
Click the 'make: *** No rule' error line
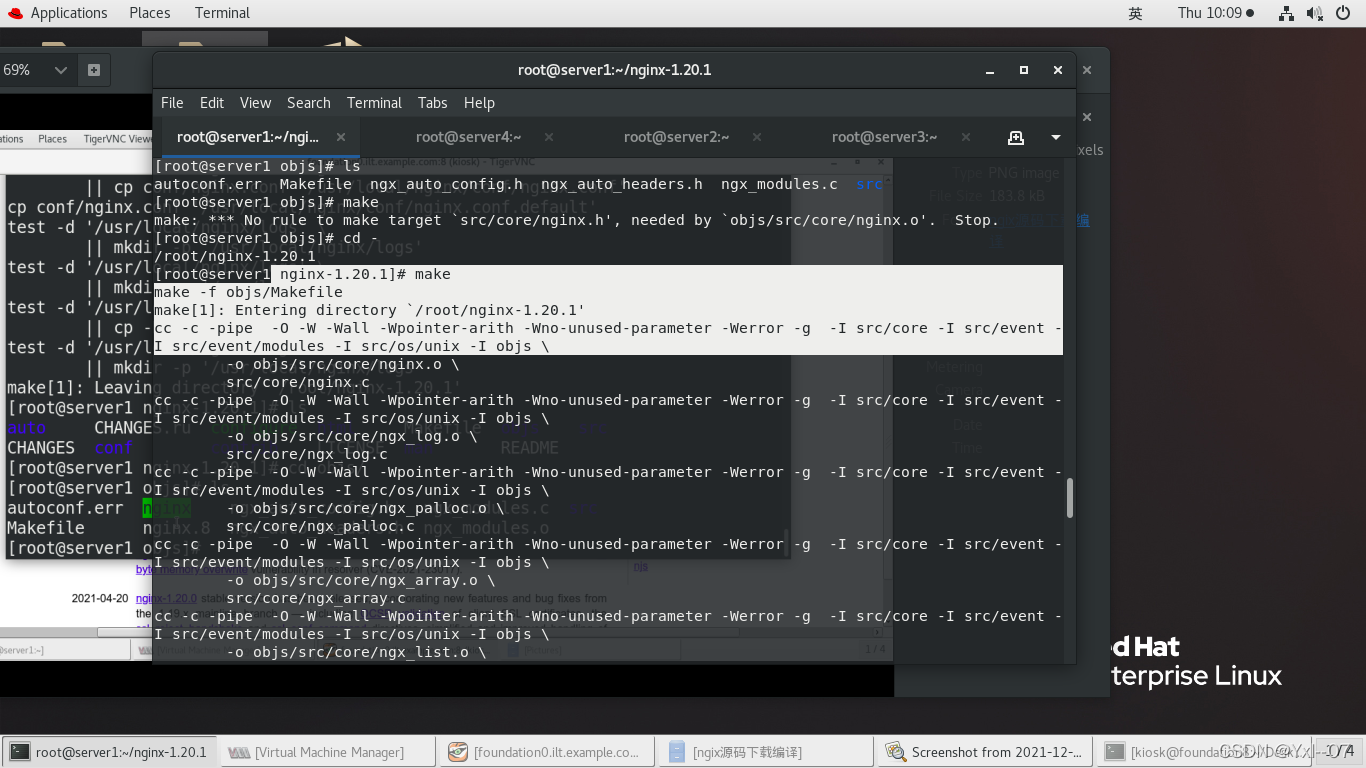[576, 220]
